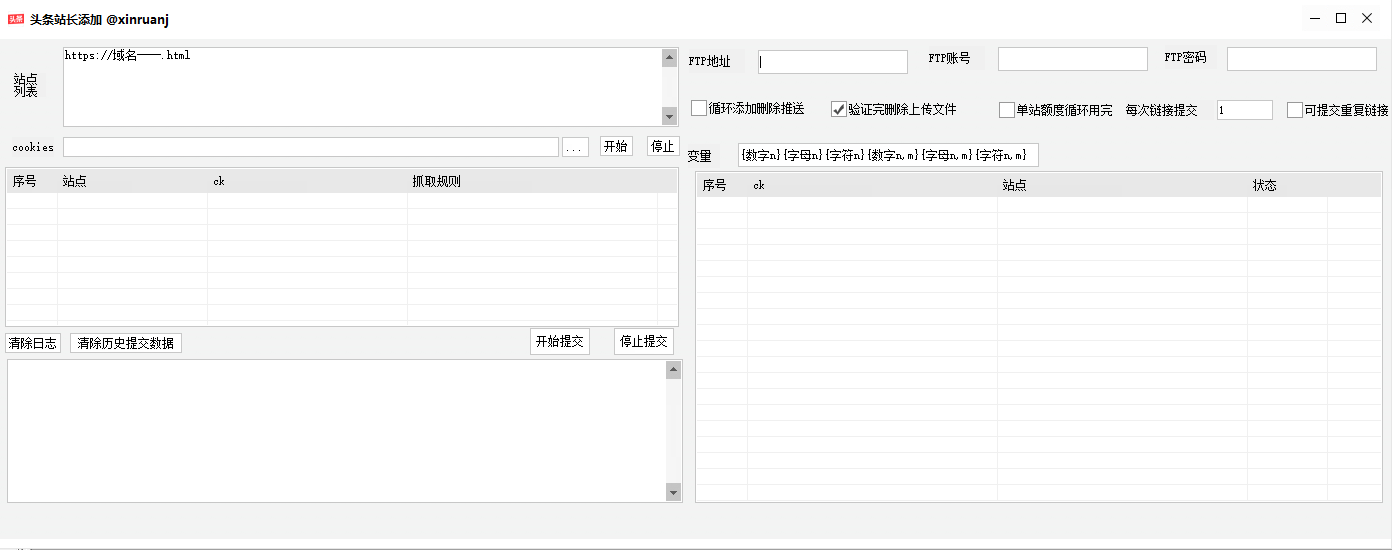The image size is (1392, 550).
Task: Click the log area scroll-up arrow
Action: pos(673,371)
